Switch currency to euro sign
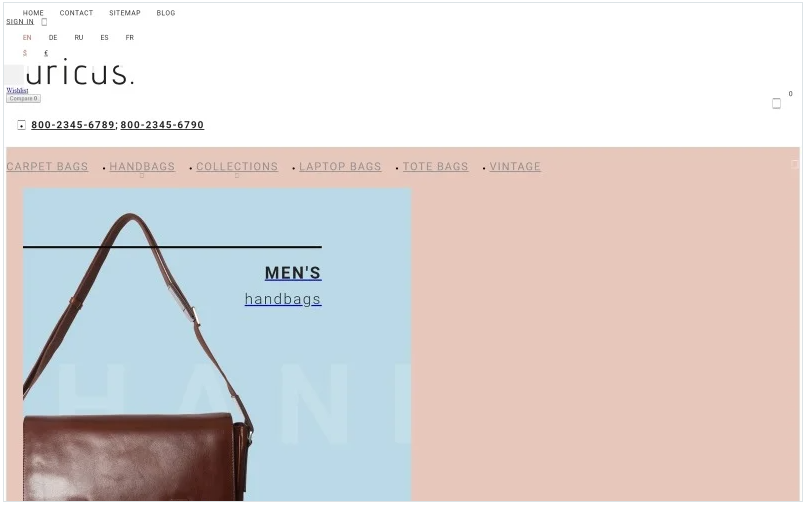The width and height of the screenshot is (804, 510). pyautogui.click(x=46, y=53)
